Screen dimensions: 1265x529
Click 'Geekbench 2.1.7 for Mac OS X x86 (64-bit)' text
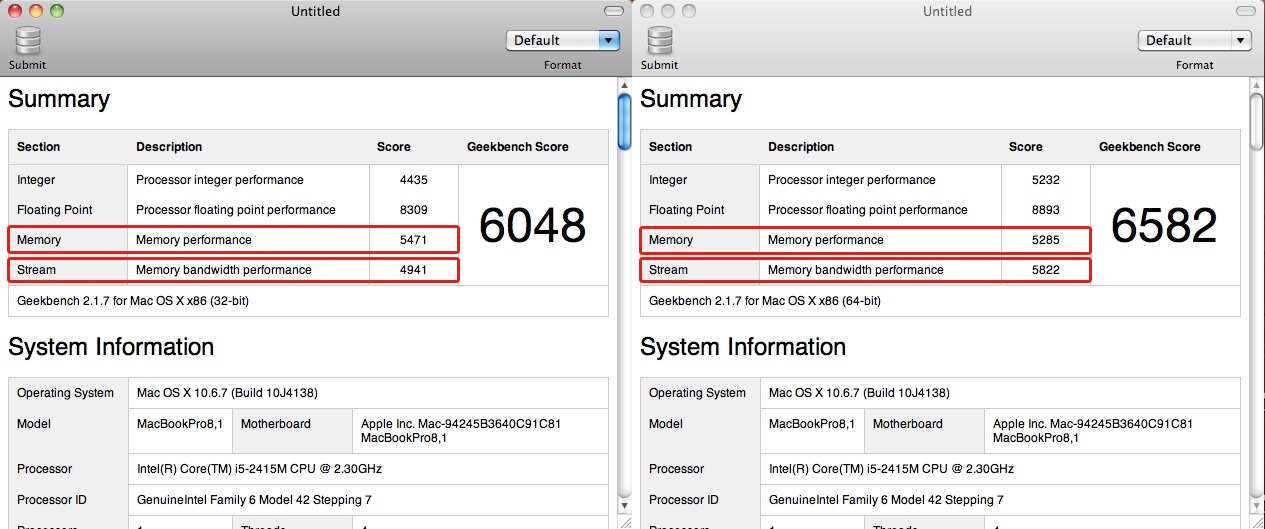[765, 300]
